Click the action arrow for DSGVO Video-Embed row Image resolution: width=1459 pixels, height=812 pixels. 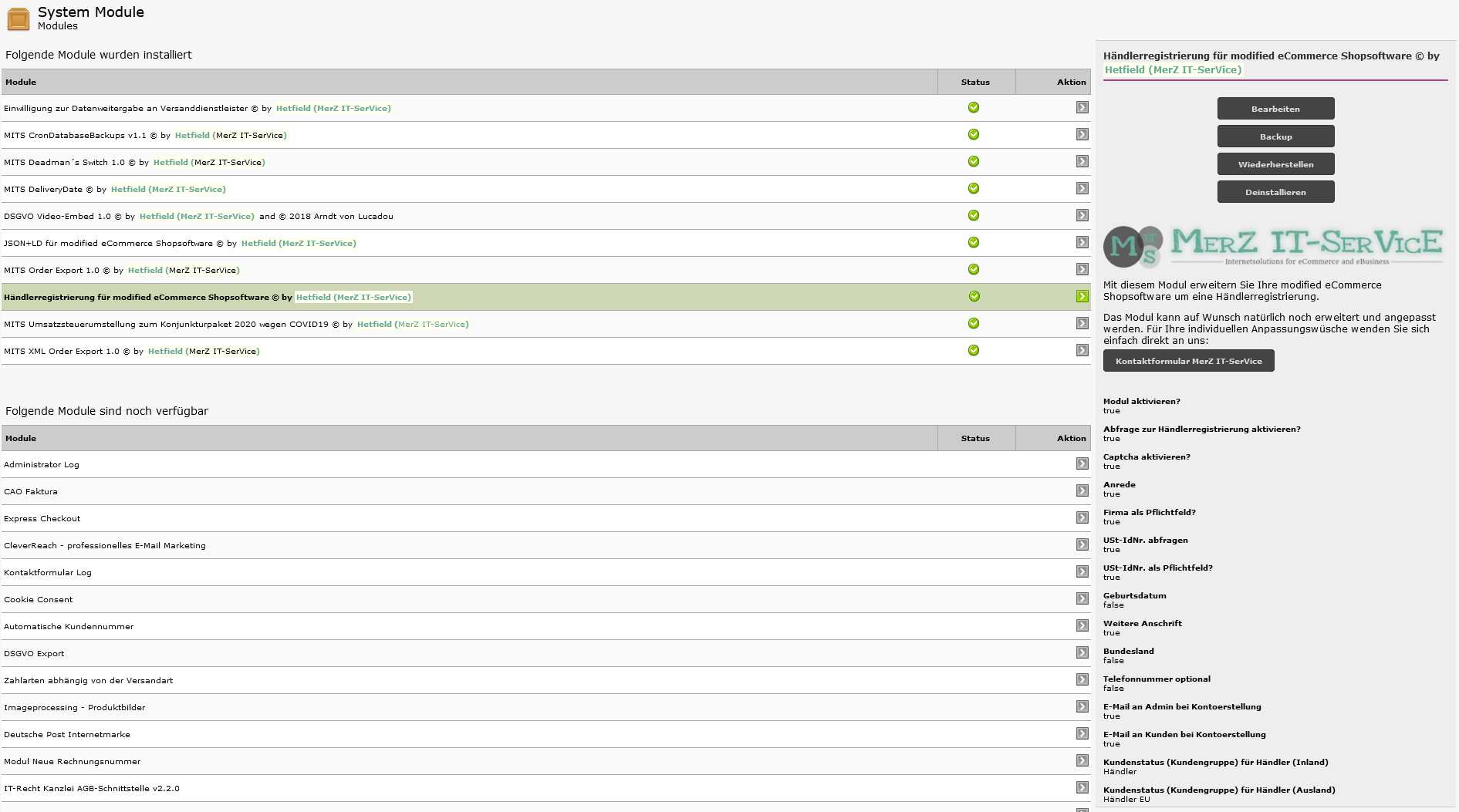pyautogui.click(x=1082, y=216)
